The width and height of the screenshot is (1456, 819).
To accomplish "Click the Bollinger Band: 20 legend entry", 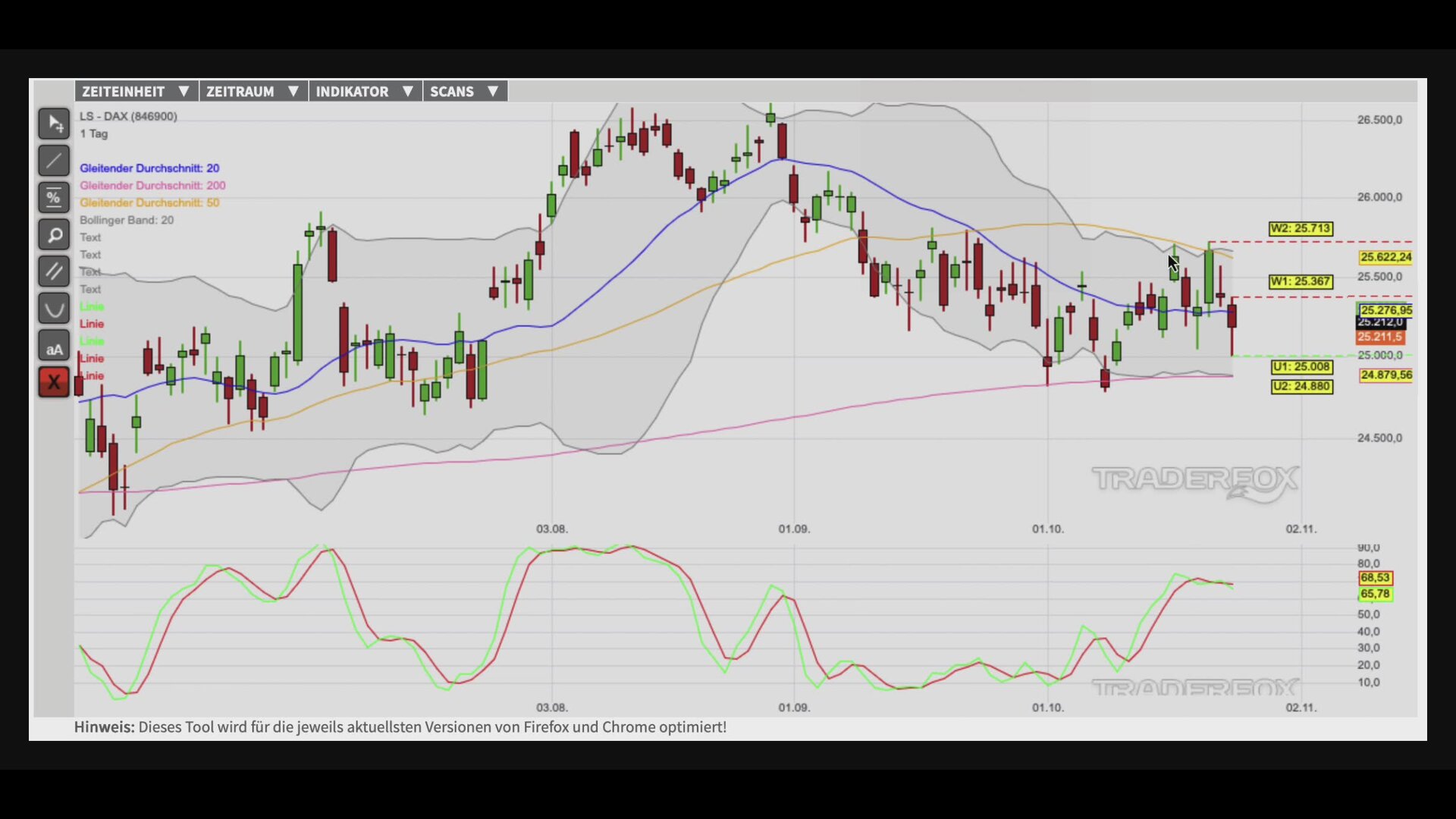I will [127, 221].
